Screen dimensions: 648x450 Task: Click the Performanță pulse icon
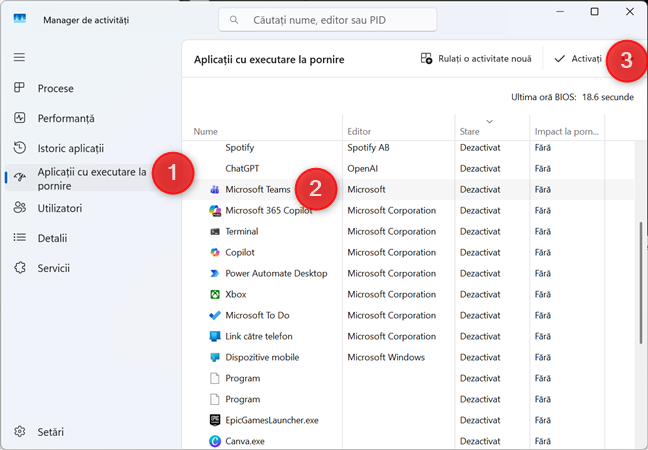point(19,118)
